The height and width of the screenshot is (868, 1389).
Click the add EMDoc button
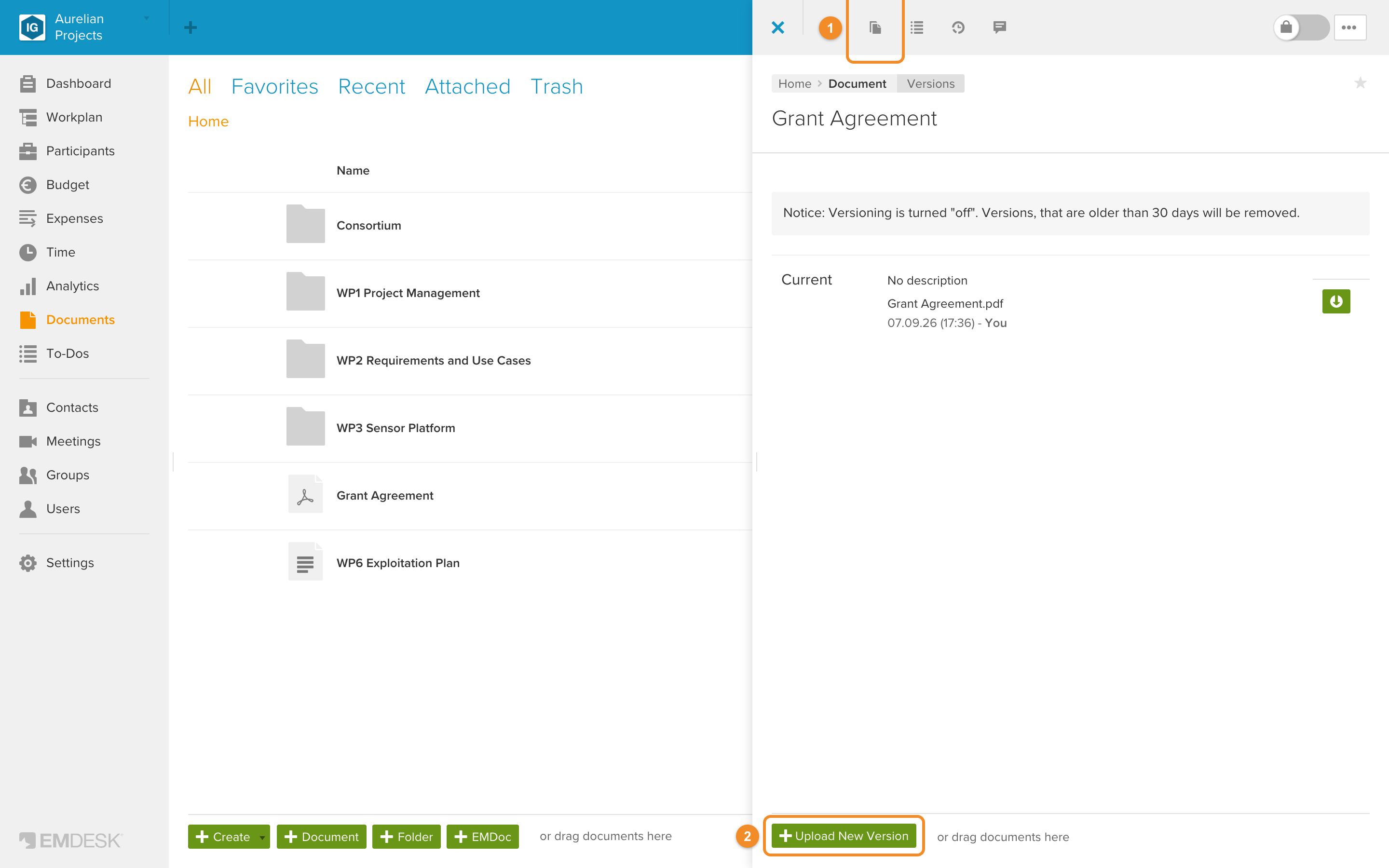[483, 837]
